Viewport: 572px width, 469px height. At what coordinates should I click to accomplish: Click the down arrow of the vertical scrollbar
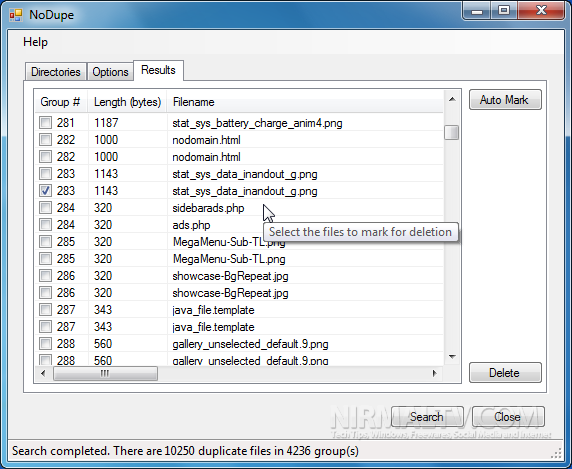point(452,357)
